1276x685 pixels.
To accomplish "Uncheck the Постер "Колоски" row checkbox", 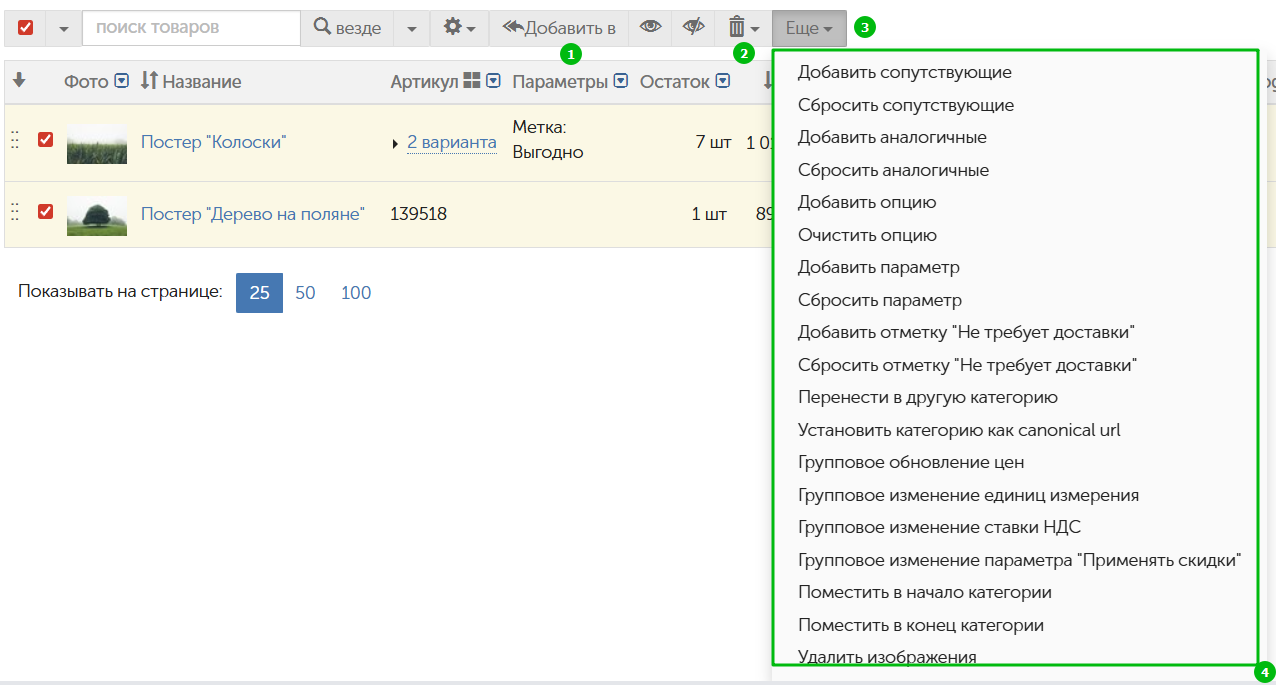I will tap(45, 140).
